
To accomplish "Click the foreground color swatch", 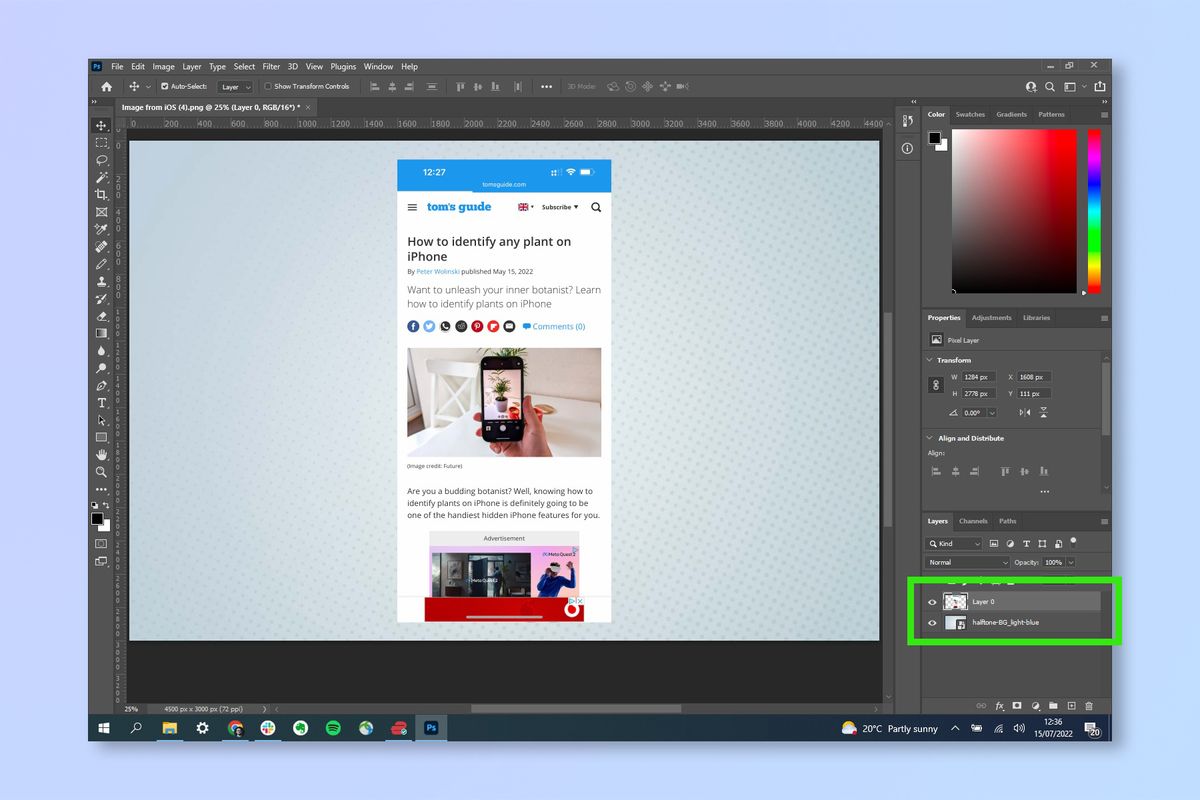I will coord(96,518).
